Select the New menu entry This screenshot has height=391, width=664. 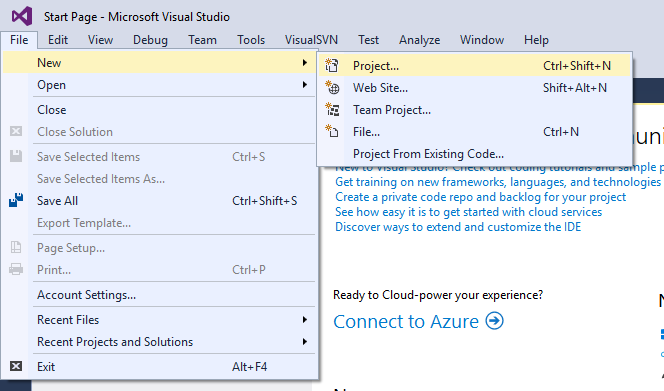tap(160, 63)
